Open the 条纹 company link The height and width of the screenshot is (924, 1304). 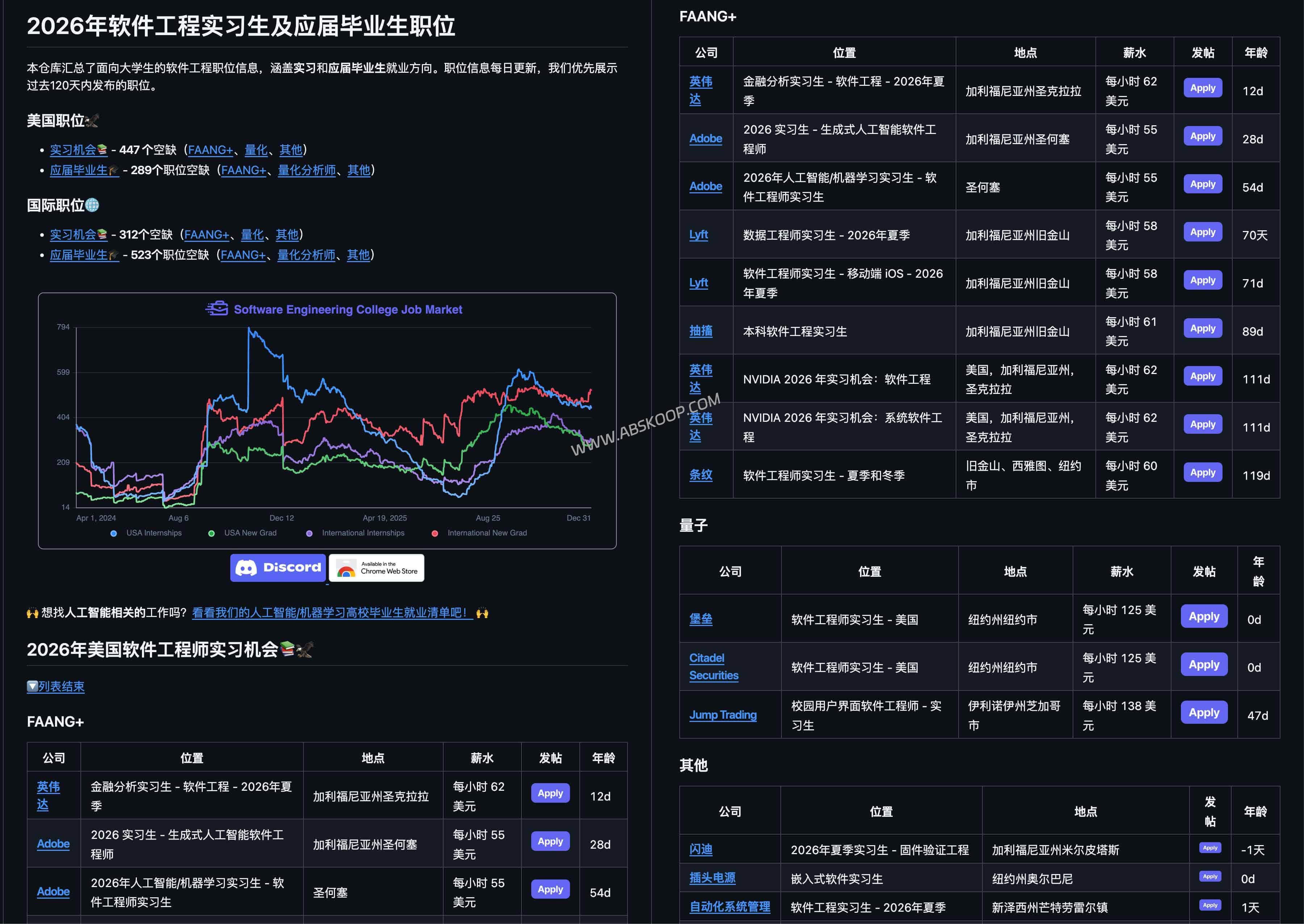700,475
